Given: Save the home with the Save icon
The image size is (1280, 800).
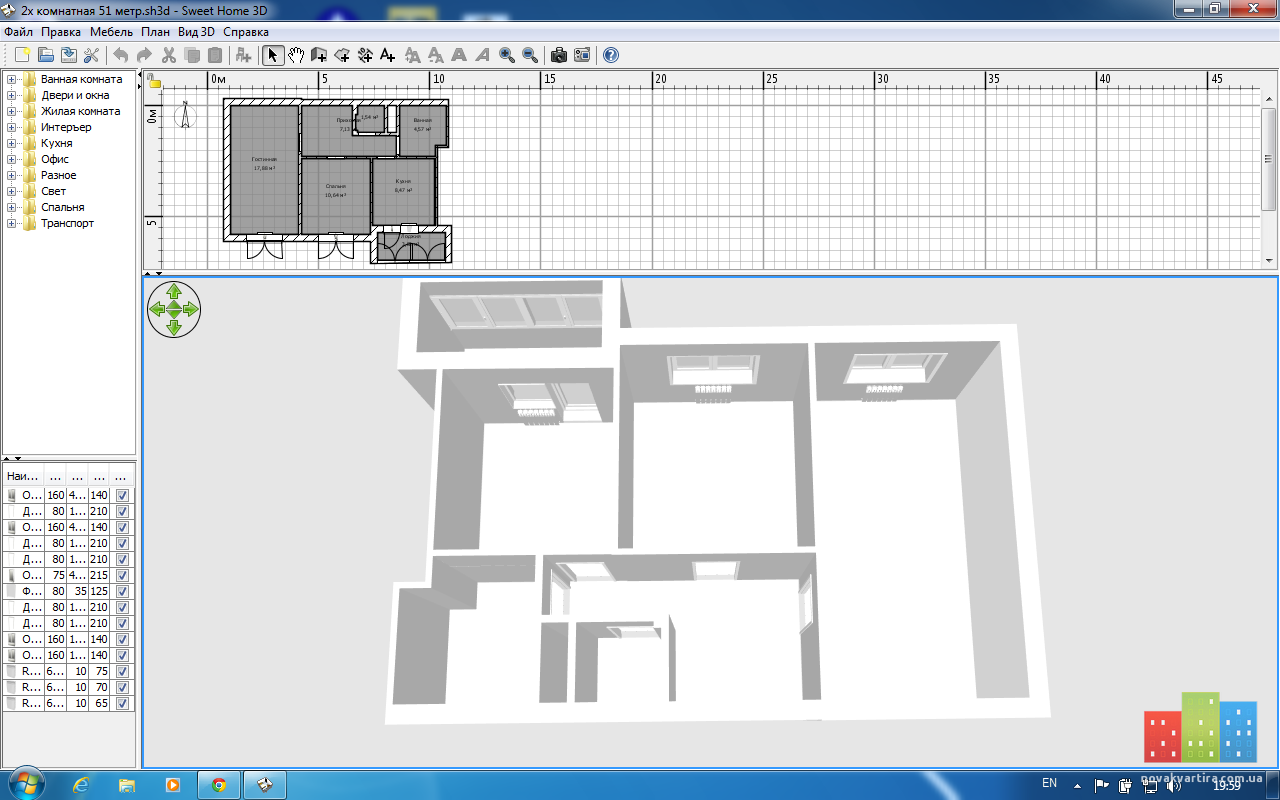Looking at the screenshot, I should [68, 55].
